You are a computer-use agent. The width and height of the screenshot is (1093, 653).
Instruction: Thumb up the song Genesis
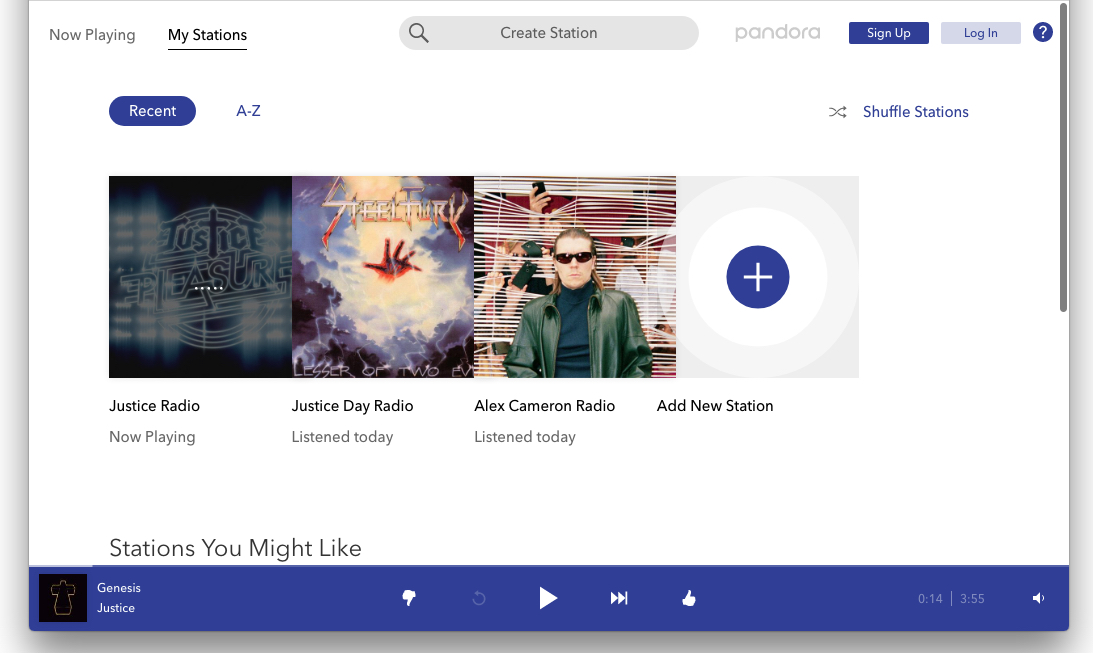click(689, 598)
